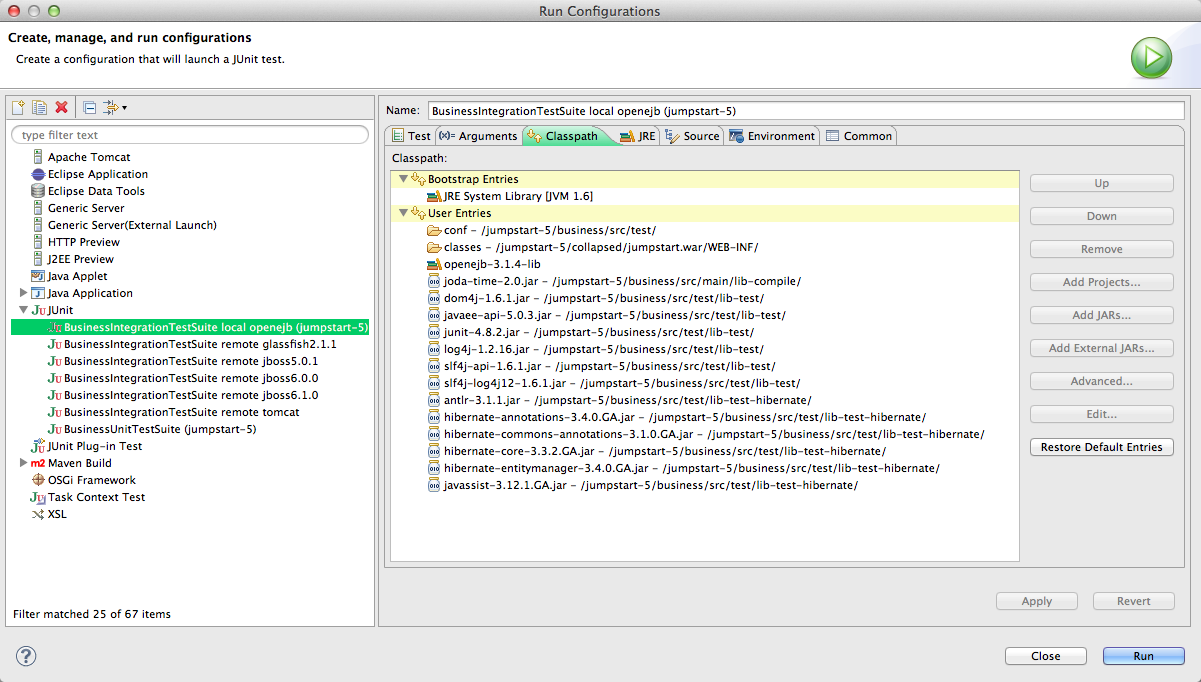Click the configuration Name field
The image size is (1201, 682).
point(805,110)
